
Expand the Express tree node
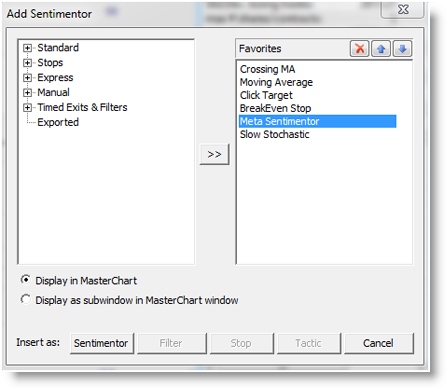coord(27,78)
